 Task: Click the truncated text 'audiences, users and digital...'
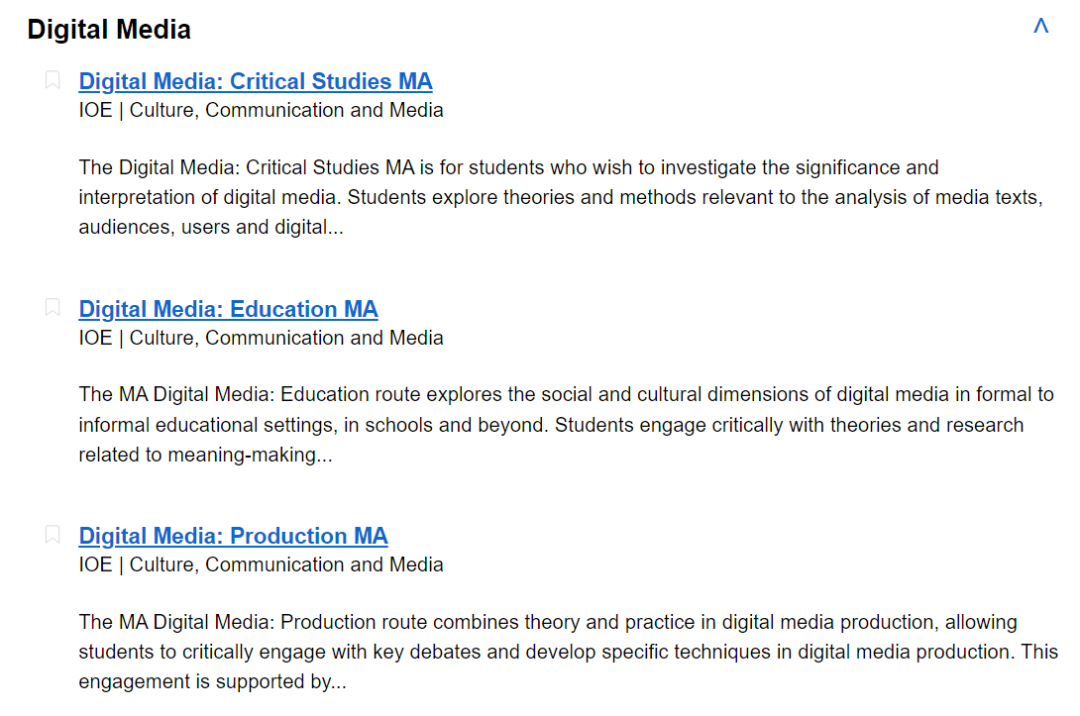click(x=211, y=227)
